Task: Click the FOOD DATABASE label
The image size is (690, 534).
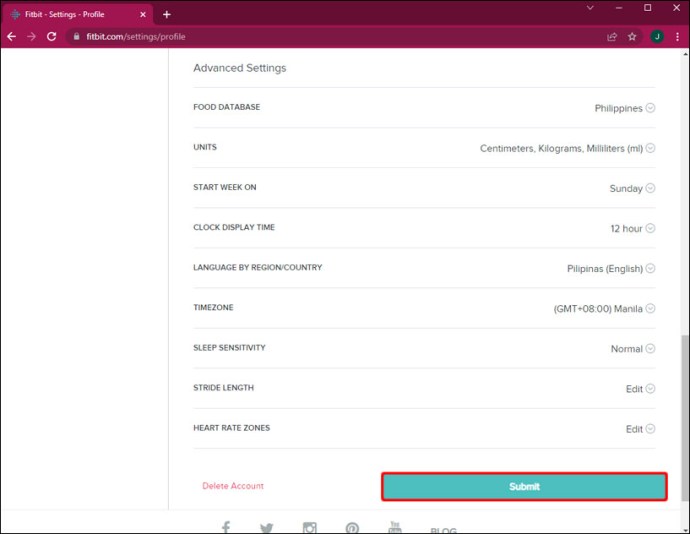Action: [x=227, y=107]
